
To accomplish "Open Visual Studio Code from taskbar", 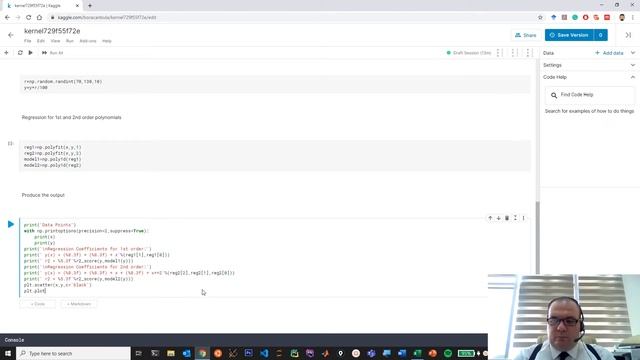I will [x=264, y=353].
